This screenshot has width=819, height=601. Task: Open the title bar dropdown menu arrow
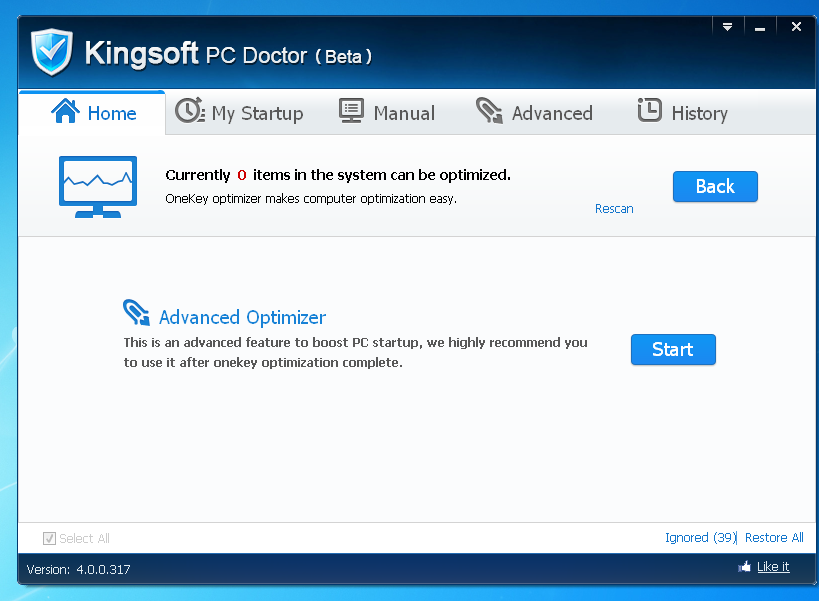pos(728,27)
